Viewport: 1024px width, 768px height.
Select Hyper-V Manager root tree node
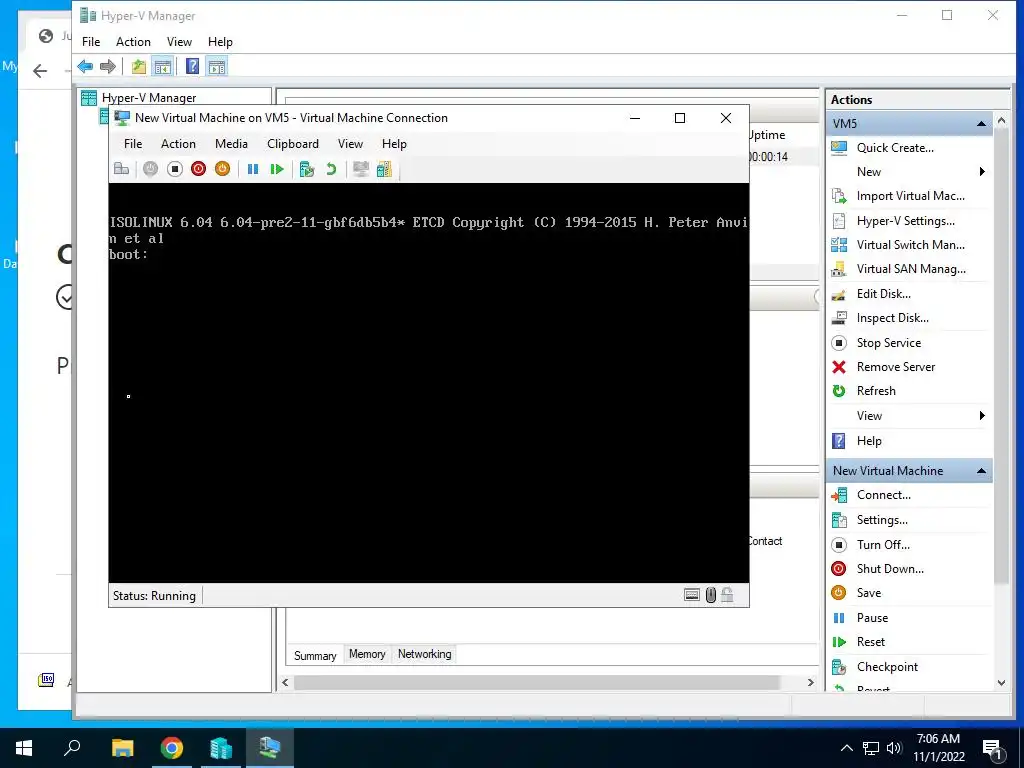[x=148, y=98]
